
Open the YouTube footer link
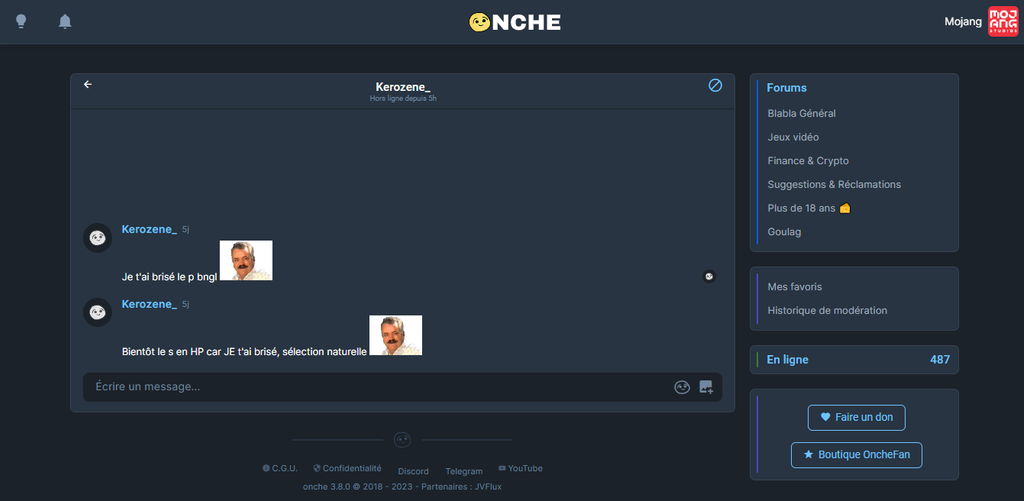[x=520, y=468]
